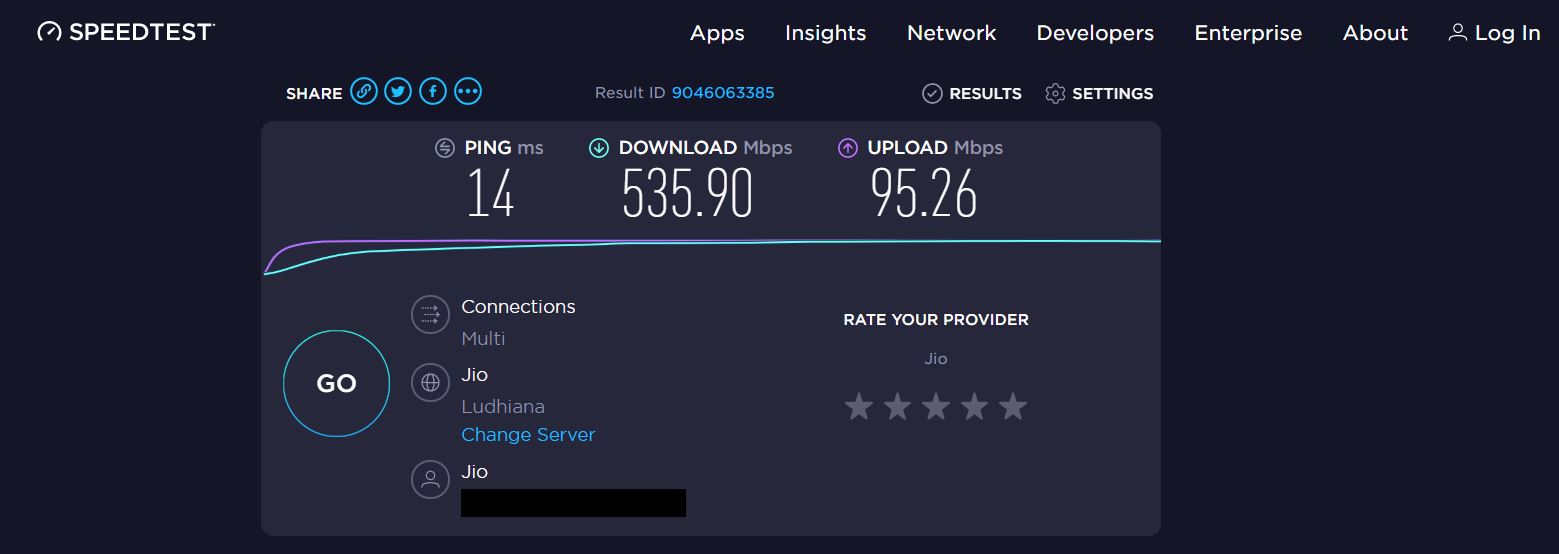Rate provider Jio five stars
The width and height of the screenshot is (1559, 554).
(x=1013, y=407)
